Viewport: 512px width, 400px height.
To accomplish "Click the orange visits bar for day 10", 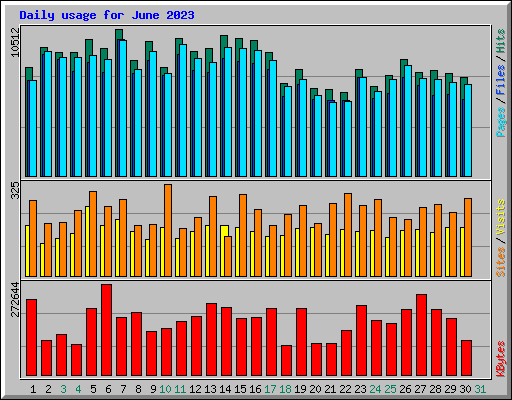I will pyautogui.click(x=168, y=230).
